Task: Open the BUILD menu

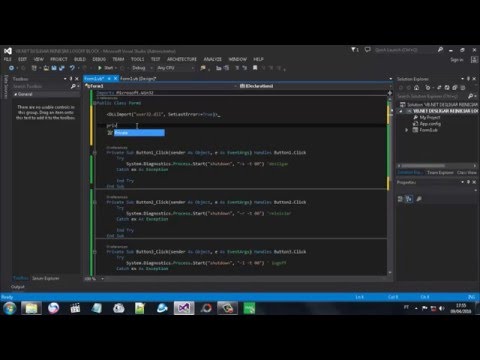Action: click(x=80, y=59)
